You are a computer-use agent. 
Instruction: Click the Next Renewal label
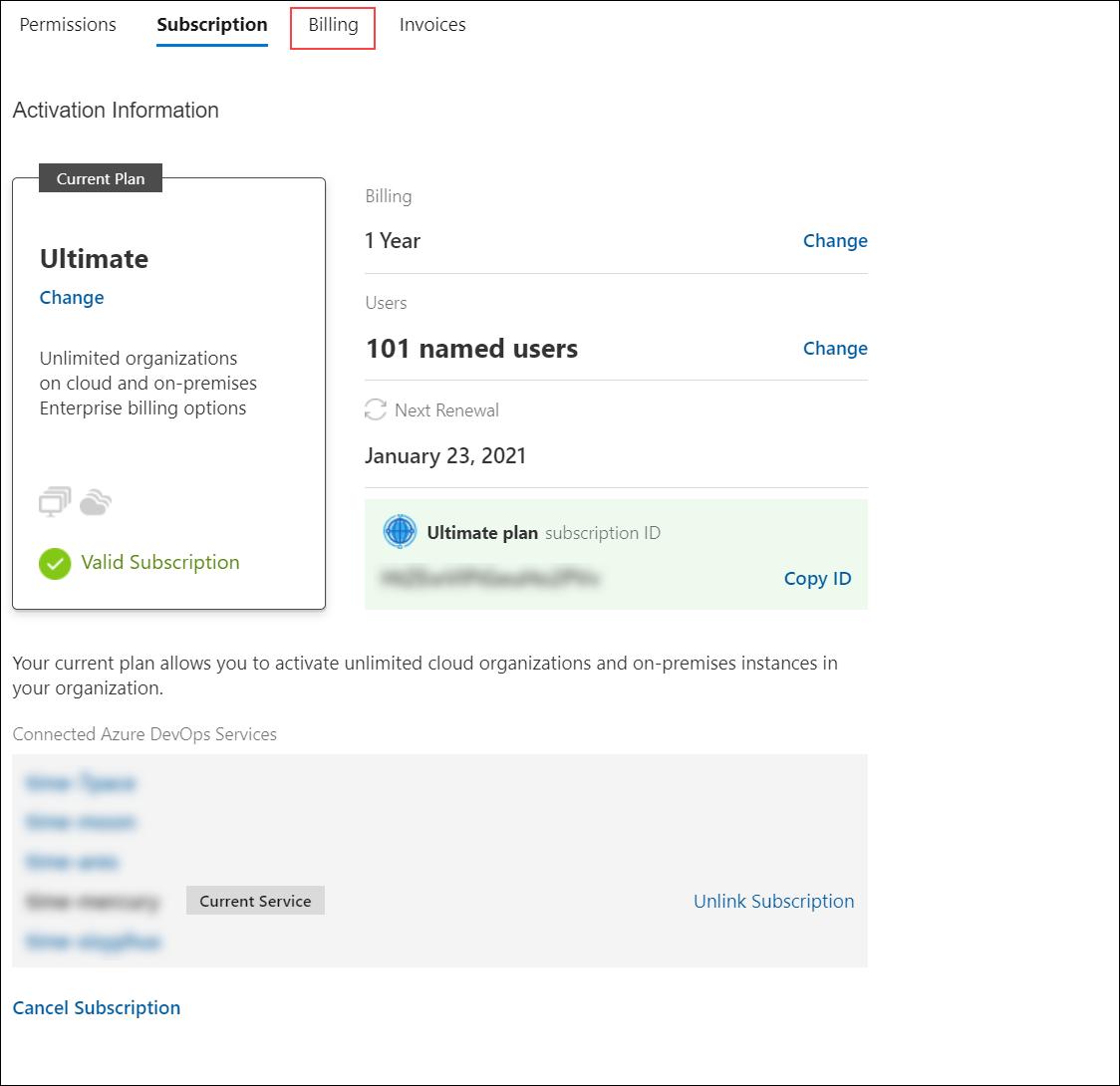(446, 410)
